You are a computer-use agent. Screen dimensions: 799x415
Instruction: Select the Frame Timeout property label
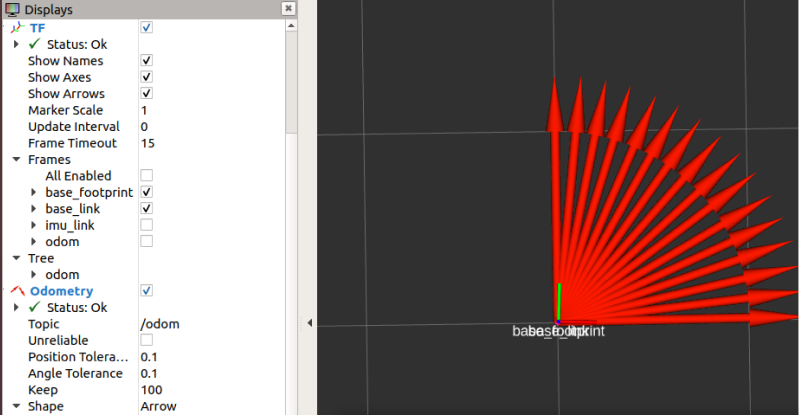tap(72, 143)
